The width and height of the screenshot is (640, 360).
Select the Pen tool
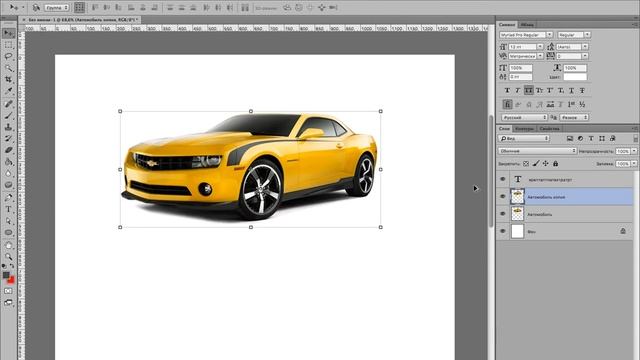[9, 198]
